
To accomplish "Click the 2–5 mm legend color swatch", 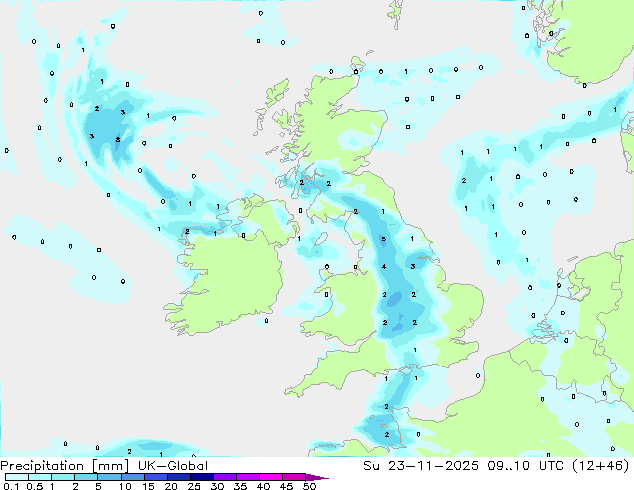I will tap(86, 477).
